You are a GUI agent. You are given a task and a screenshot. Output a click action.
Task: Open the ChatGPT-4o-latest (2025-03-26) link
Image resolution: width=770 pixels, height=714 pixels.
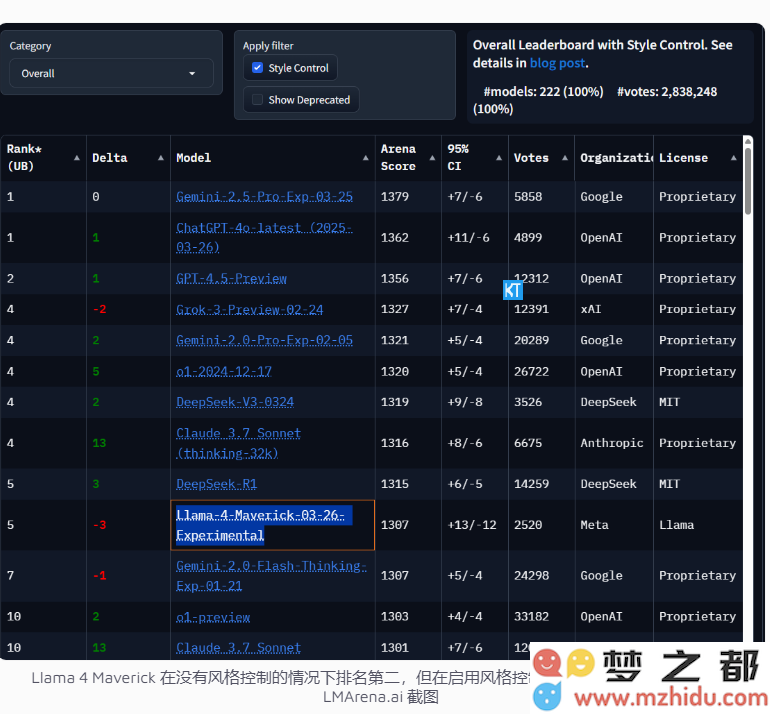tap(264, 237)
